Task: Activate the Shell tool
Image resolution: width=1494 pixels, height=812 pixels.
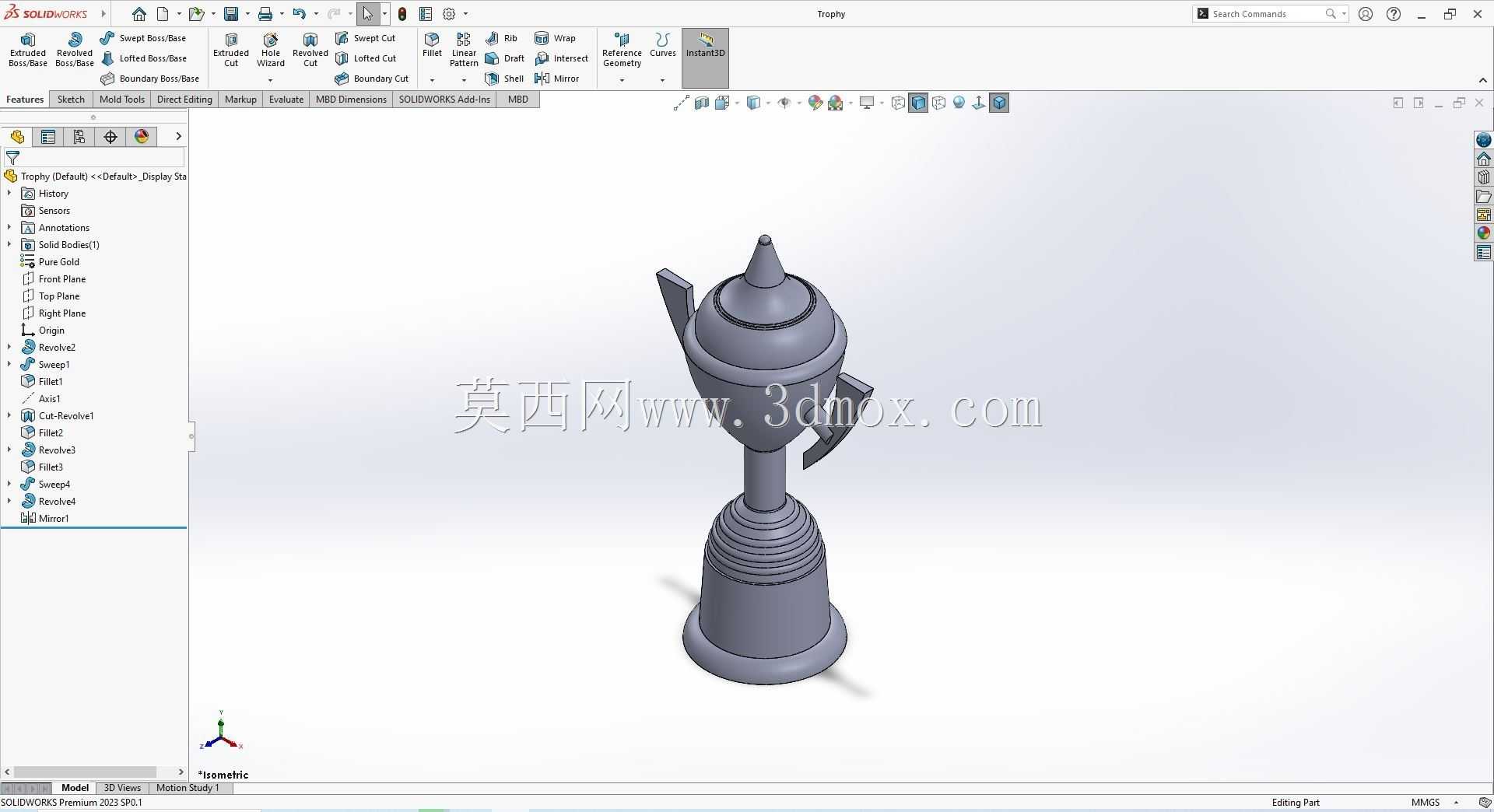Action: click(504, 79)
